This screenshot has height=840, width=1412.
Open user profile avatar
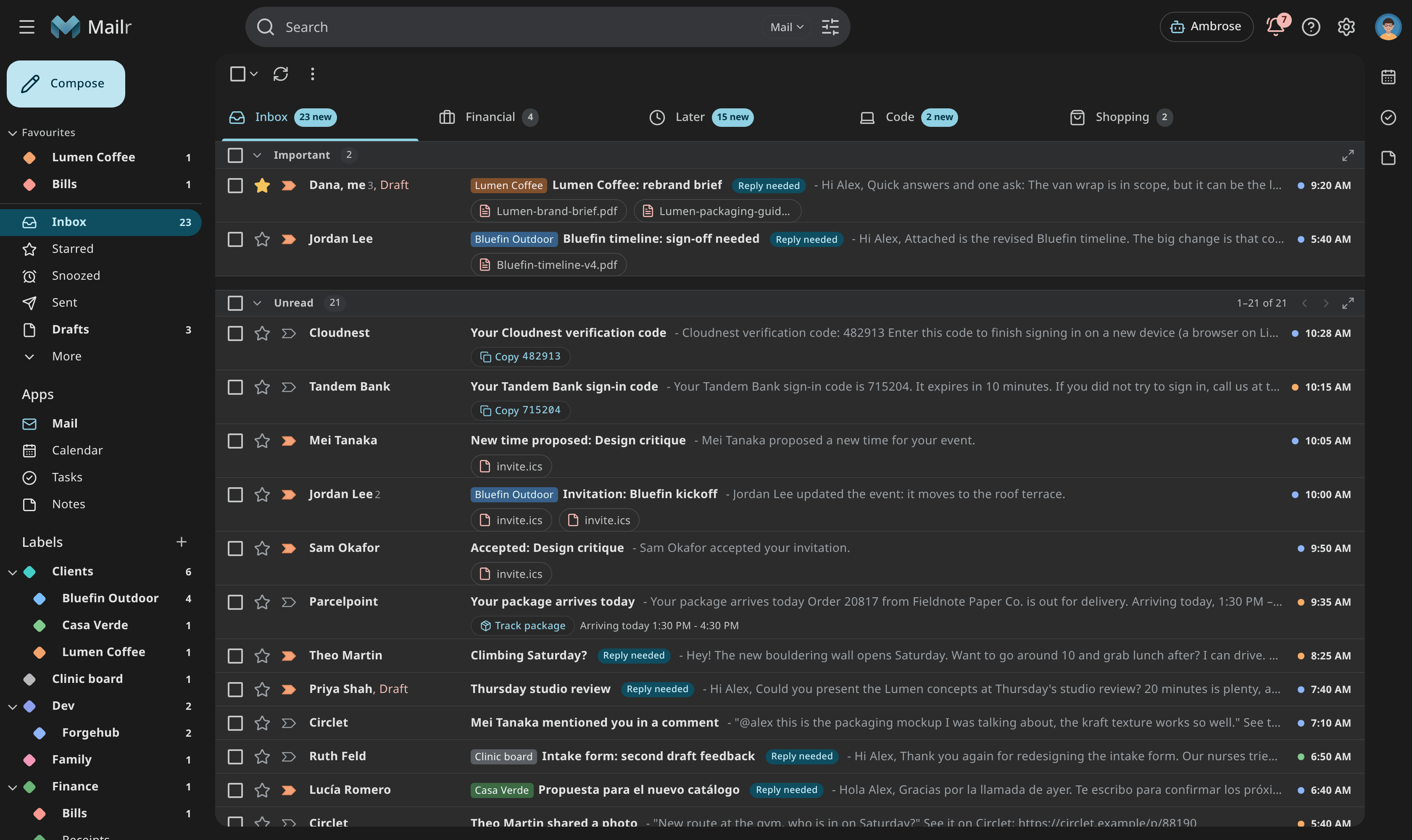(1388, 26)
